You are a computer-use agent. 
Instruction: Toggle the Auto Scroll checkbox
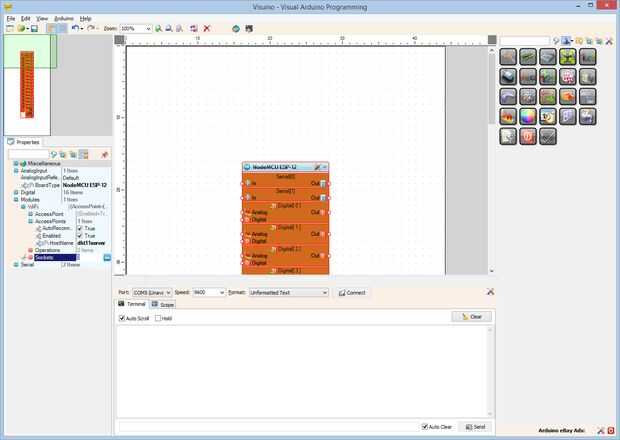coord(122,318)
